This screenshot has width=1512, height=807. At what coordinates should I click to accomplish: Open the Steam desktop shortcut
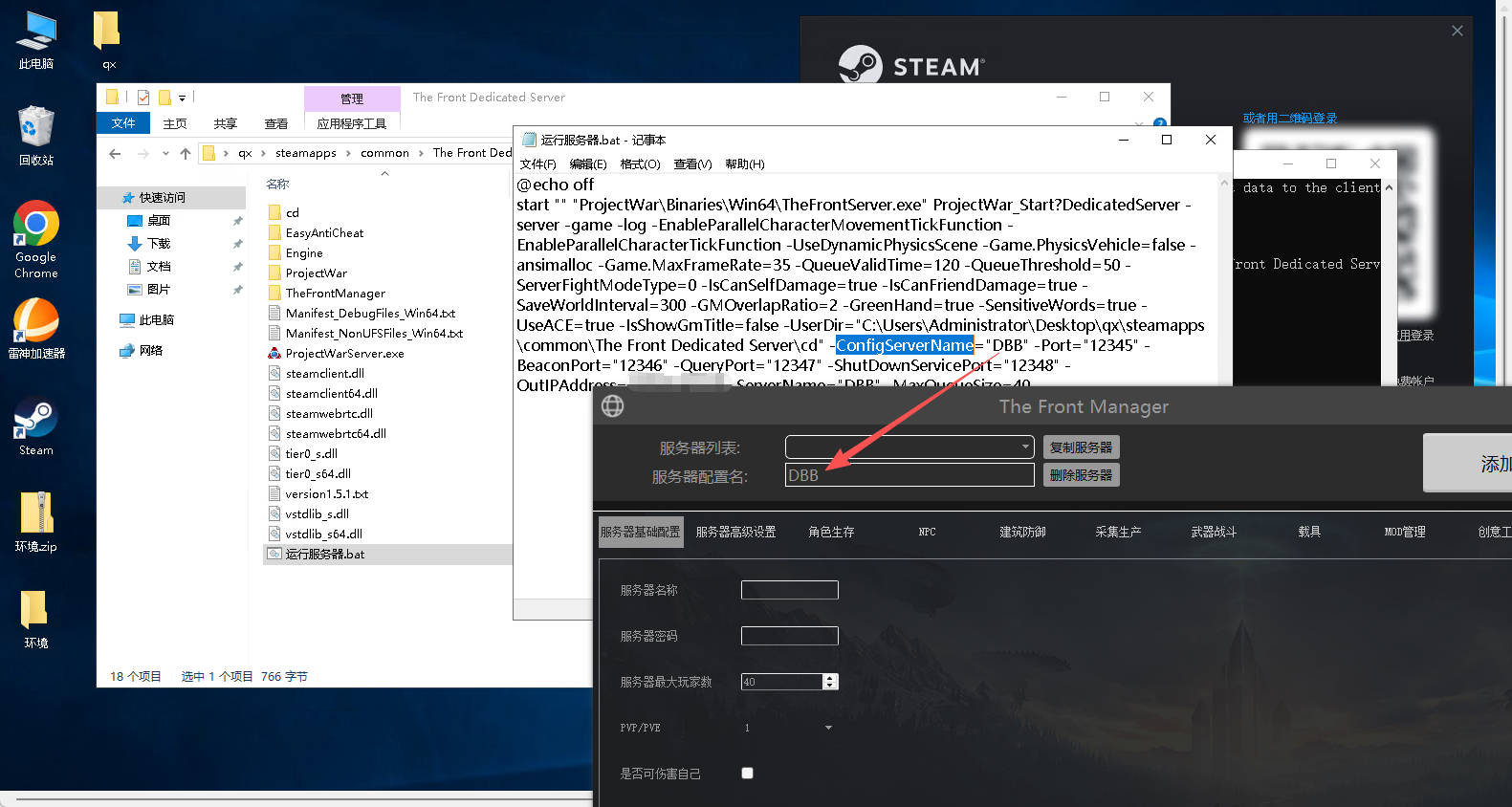point(36,421)
